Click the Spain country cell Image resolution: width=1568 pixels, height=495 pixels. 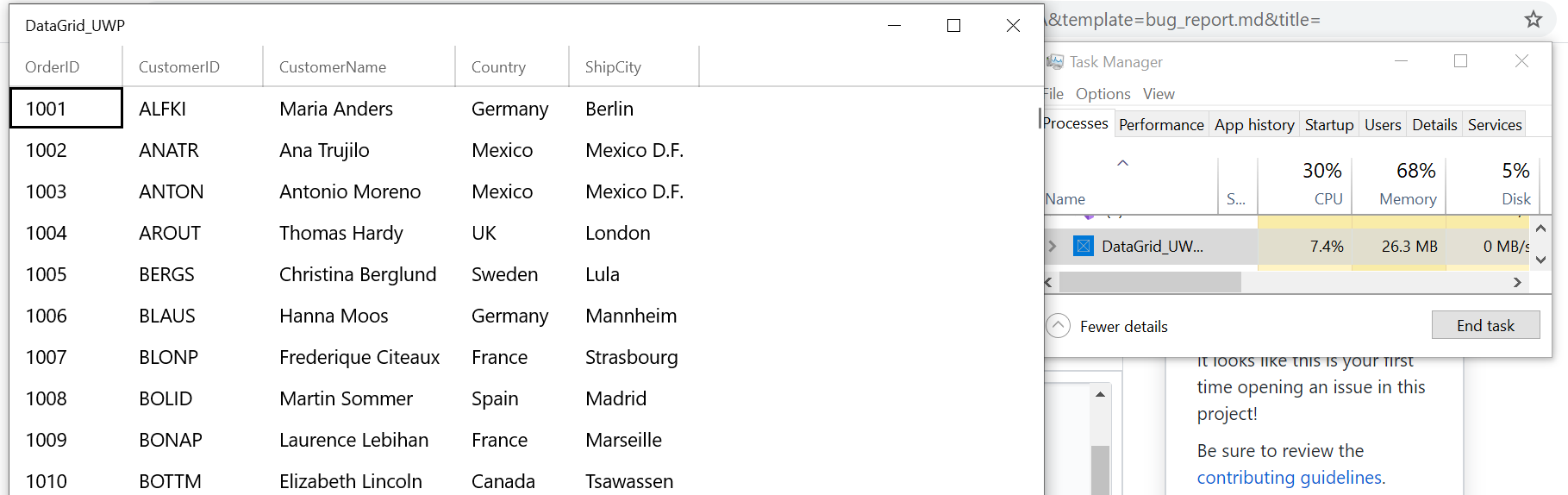[x=512, y=398]
